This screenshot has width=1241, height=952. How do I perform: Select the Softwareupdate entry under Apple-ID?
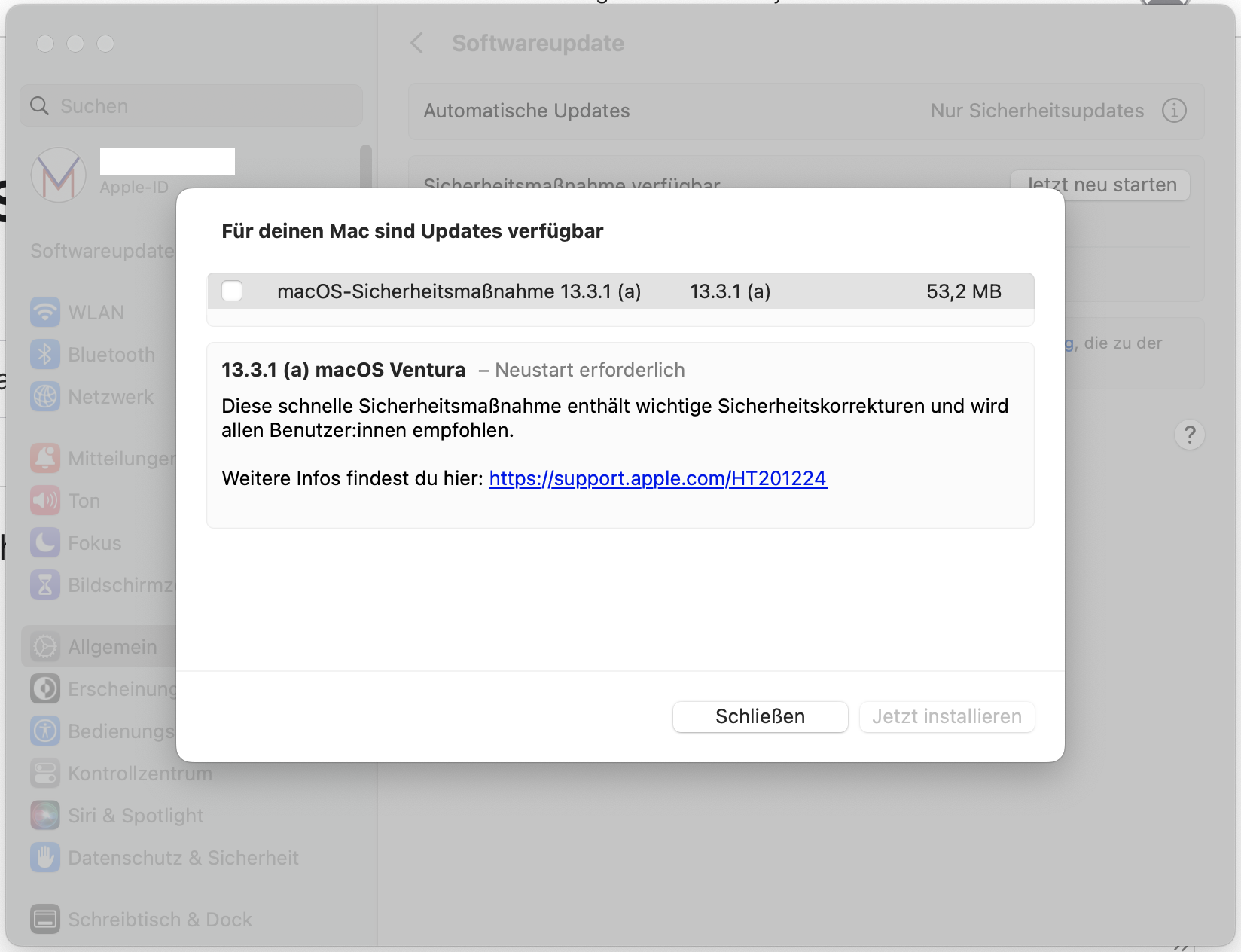(x=102, y=251)
